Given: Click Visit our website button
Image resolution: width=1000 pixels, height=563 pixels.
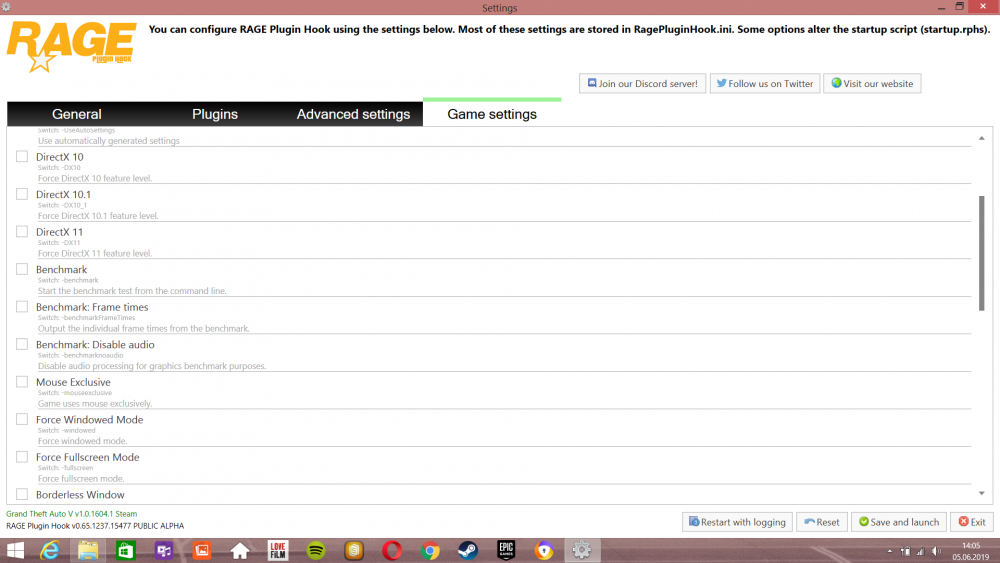Looking at the screenshot, I should click(x=872, y=84).
